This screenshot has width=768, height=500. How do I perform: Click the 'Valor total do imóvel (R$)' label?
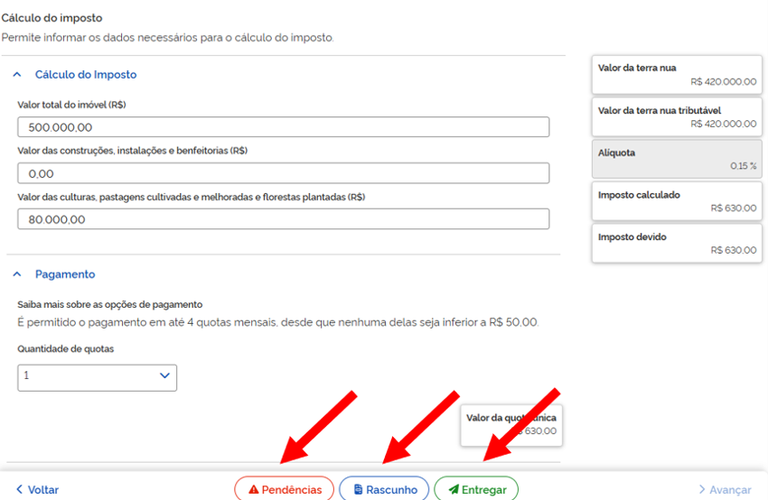(x=72, y=105)
